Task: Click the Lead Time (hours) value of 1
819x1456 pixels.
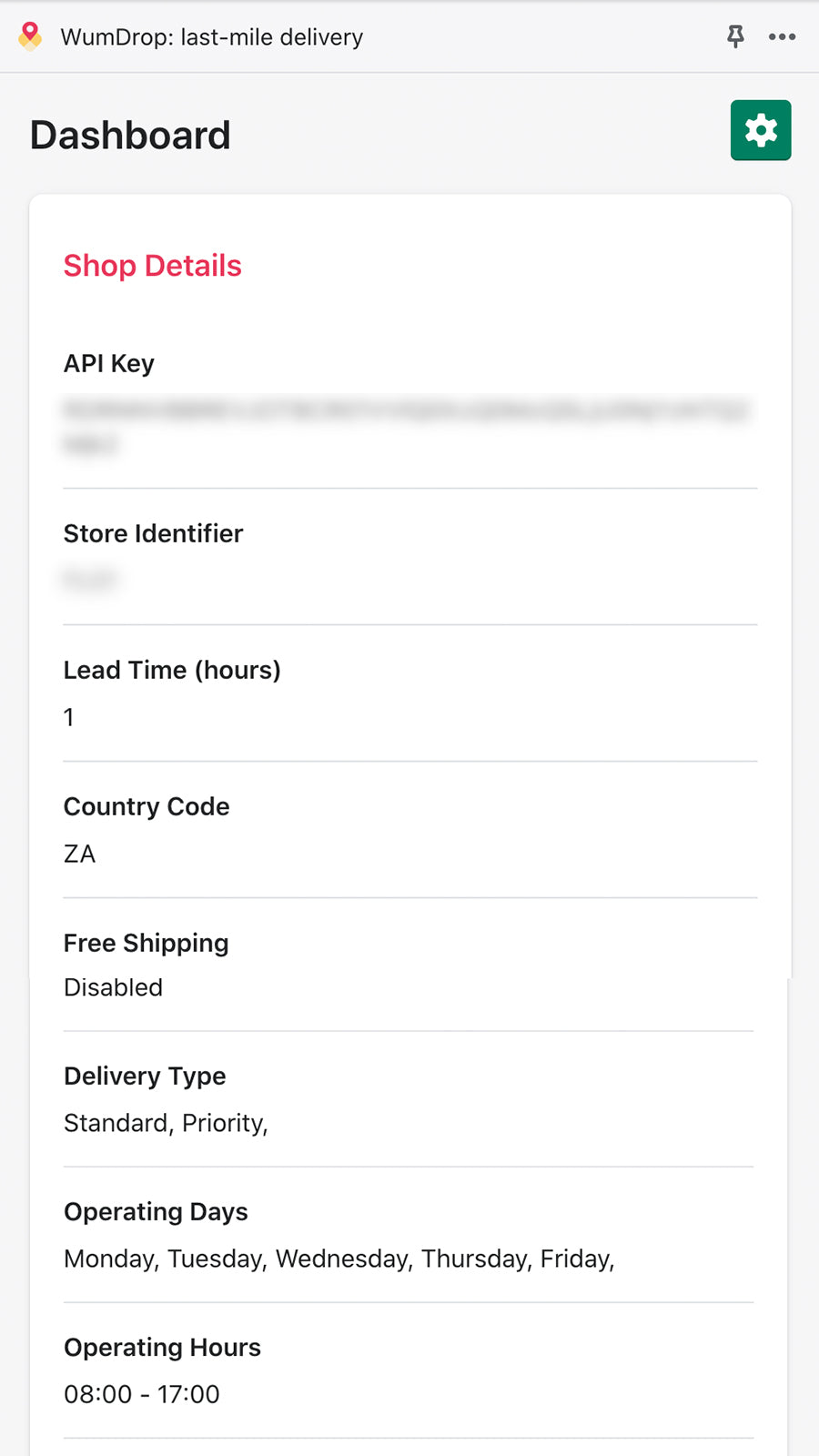Action: (x=69, y=718)
